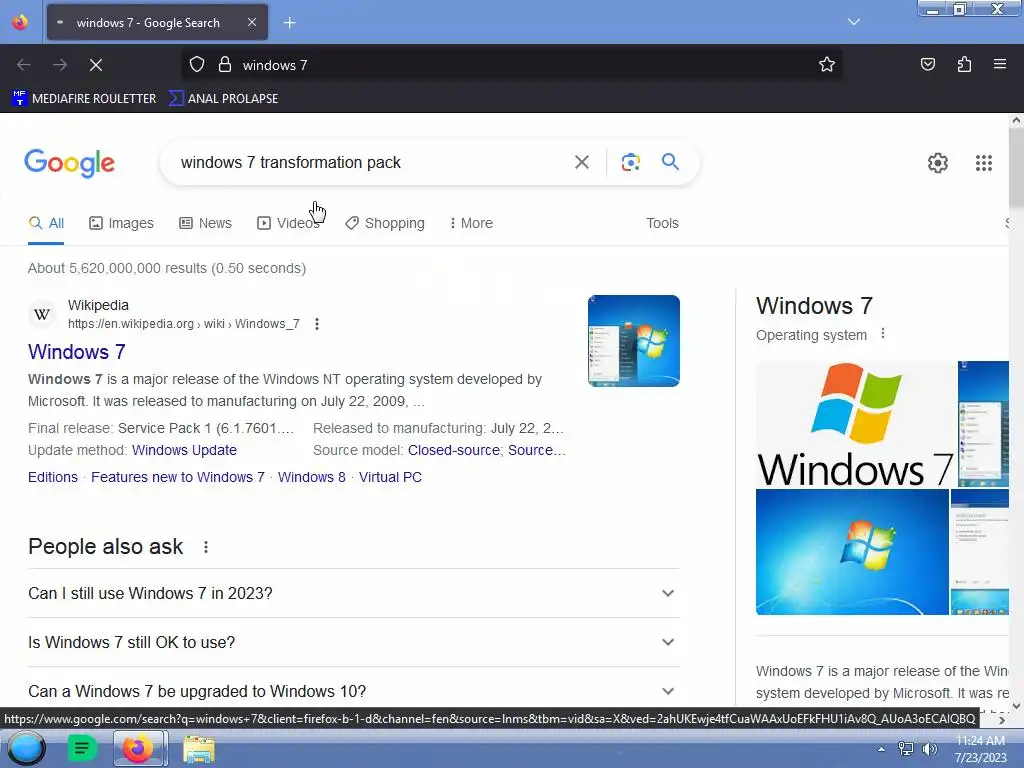Open the Virtual PC sitelink

pos(390,477)
